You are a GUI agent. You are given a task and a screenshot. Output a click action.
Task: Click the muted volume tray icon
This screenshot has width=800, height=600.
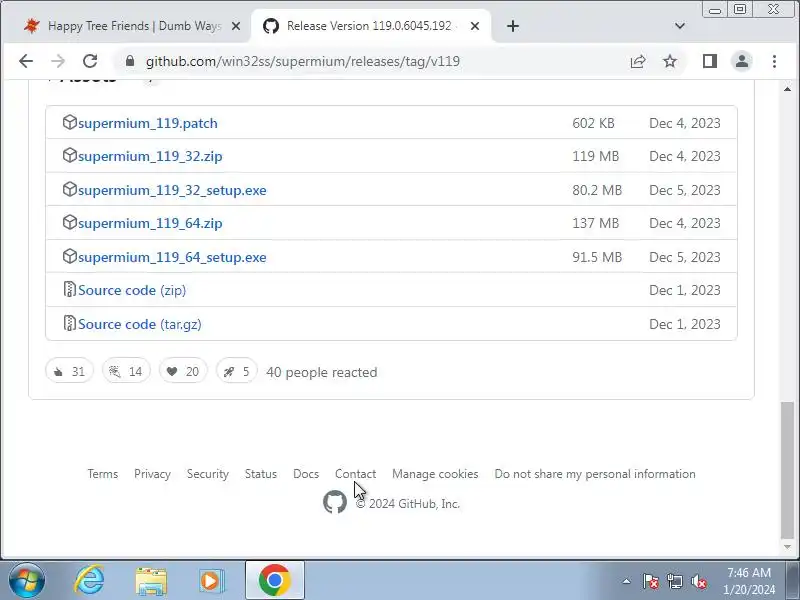pos(698,581)
